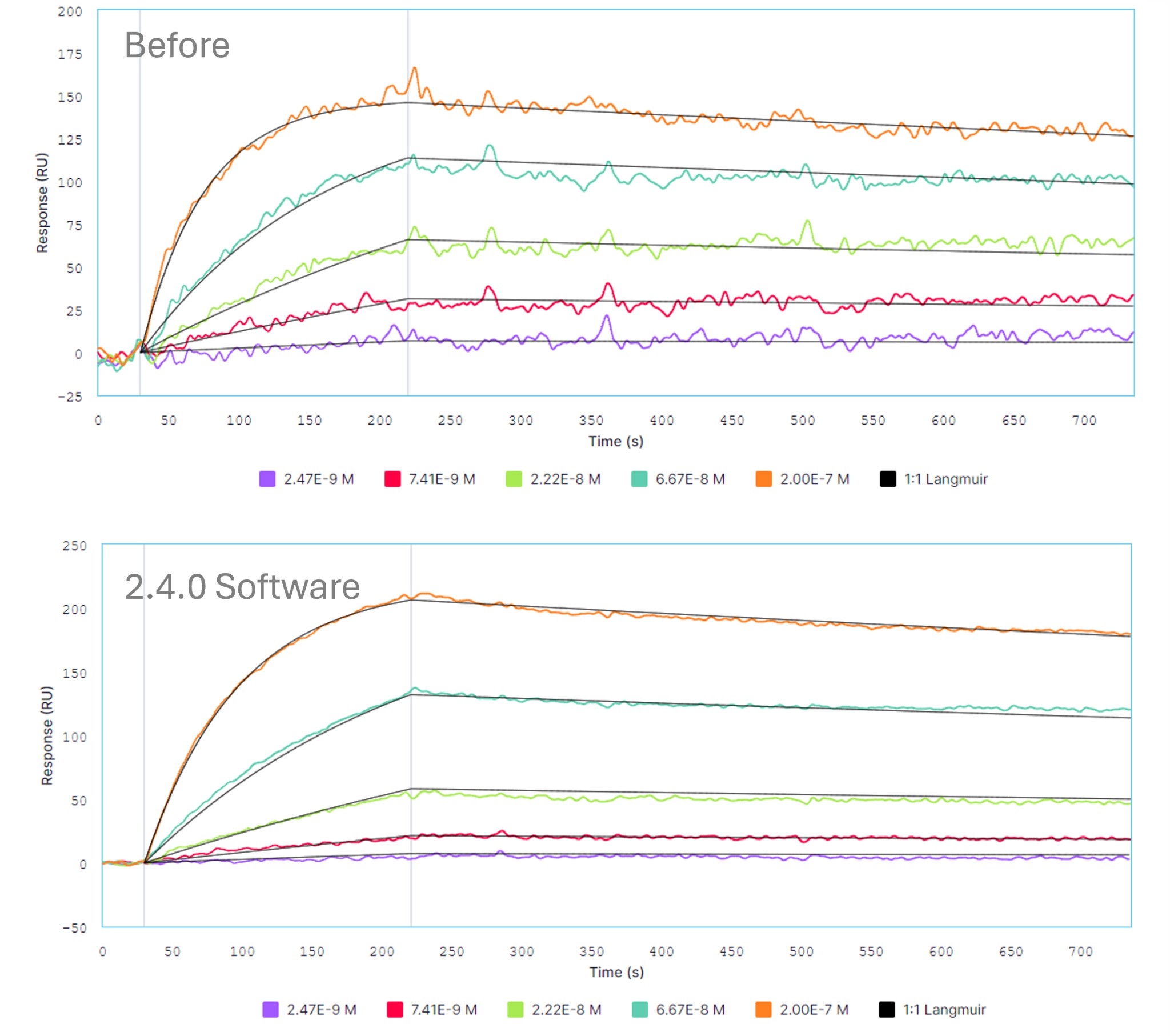Click bottom chart 'Time (s)' axis label

[616, 972]
